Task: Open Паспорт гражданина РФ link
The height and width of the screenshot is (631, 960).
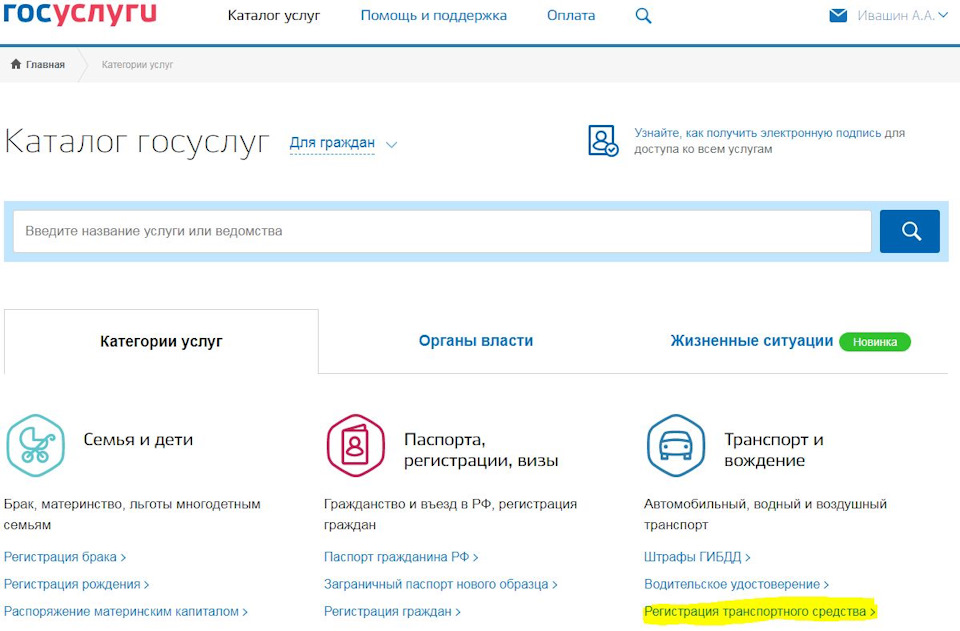Action: click(401, 557)
